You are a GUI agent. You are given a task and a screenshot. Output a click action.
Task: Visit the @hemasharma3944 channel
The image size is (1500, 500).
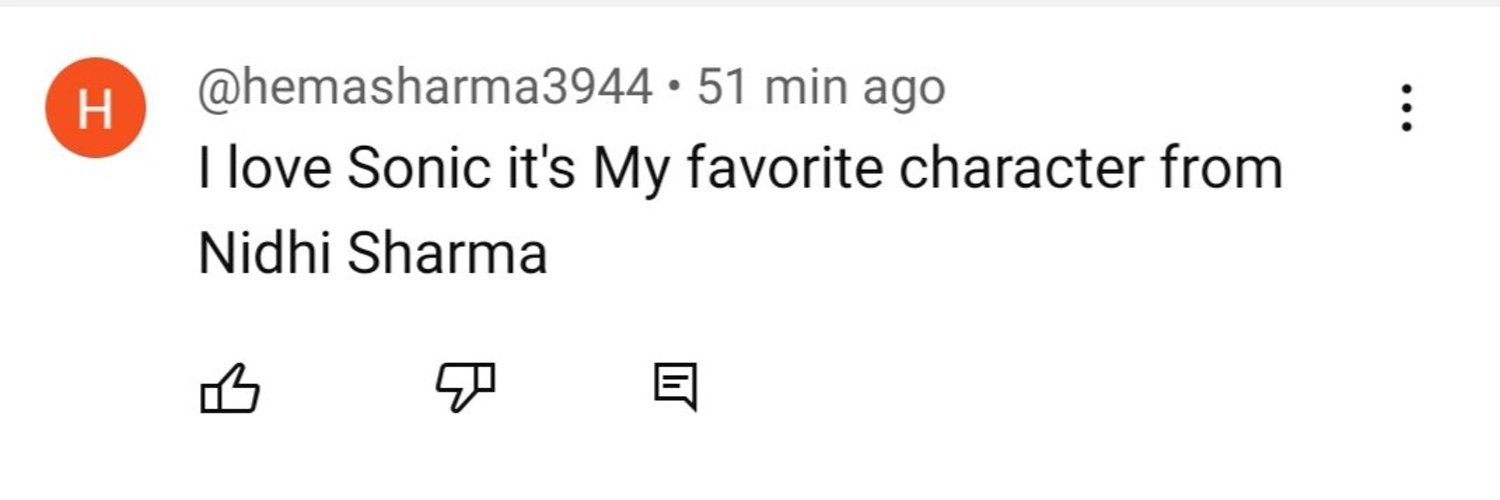[x=425, y=89]
